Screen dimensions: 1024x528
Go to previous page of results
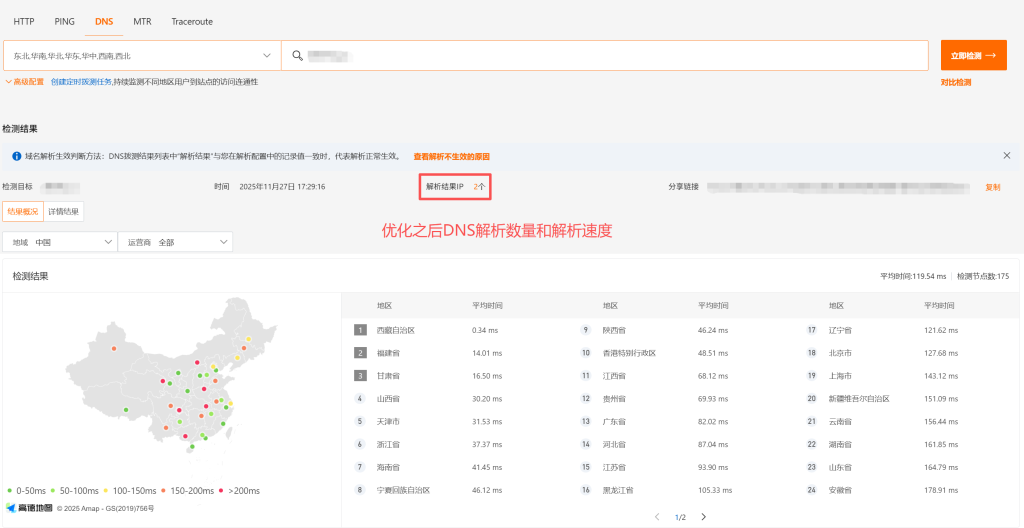pyautogui.click(x=657, y=517)
